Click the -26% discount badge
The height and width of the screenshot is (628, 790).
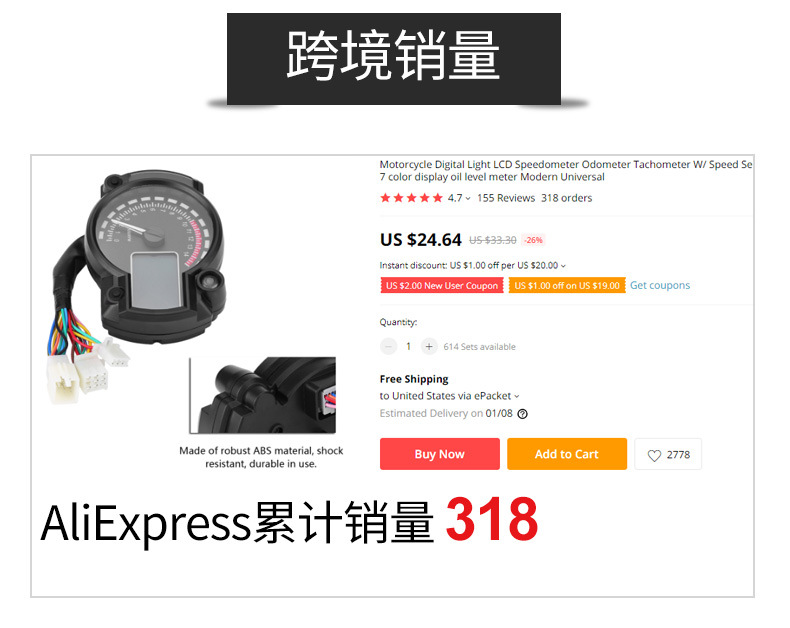[533, 240]
